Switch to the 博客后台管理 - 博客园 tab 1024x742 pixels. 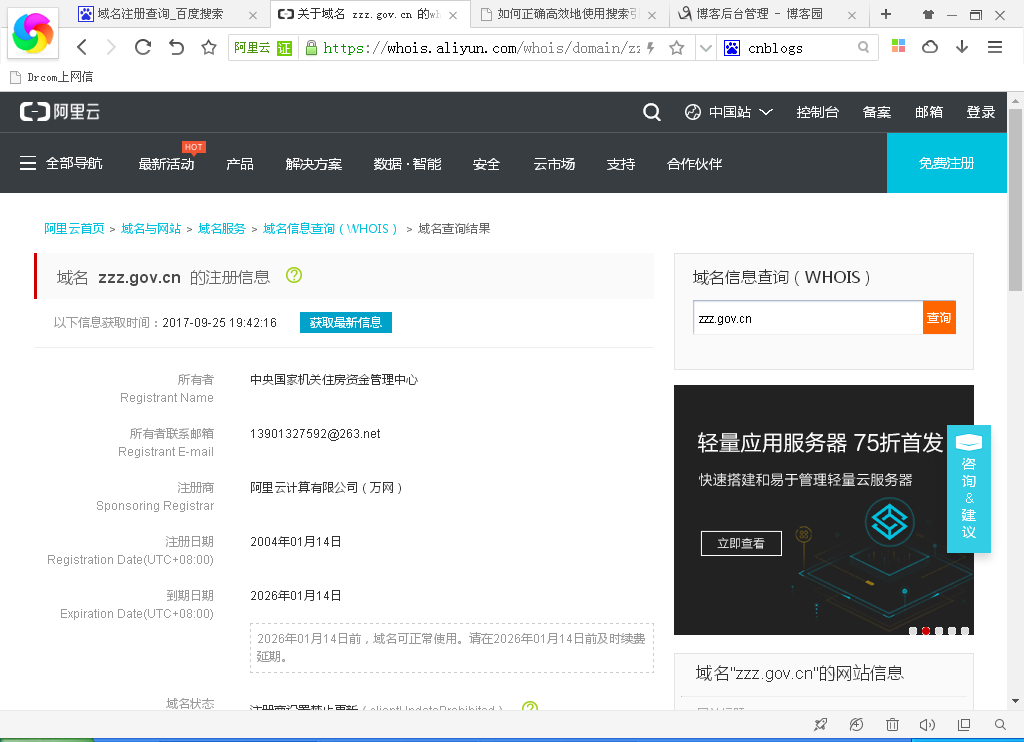click(x=760, y=14)
